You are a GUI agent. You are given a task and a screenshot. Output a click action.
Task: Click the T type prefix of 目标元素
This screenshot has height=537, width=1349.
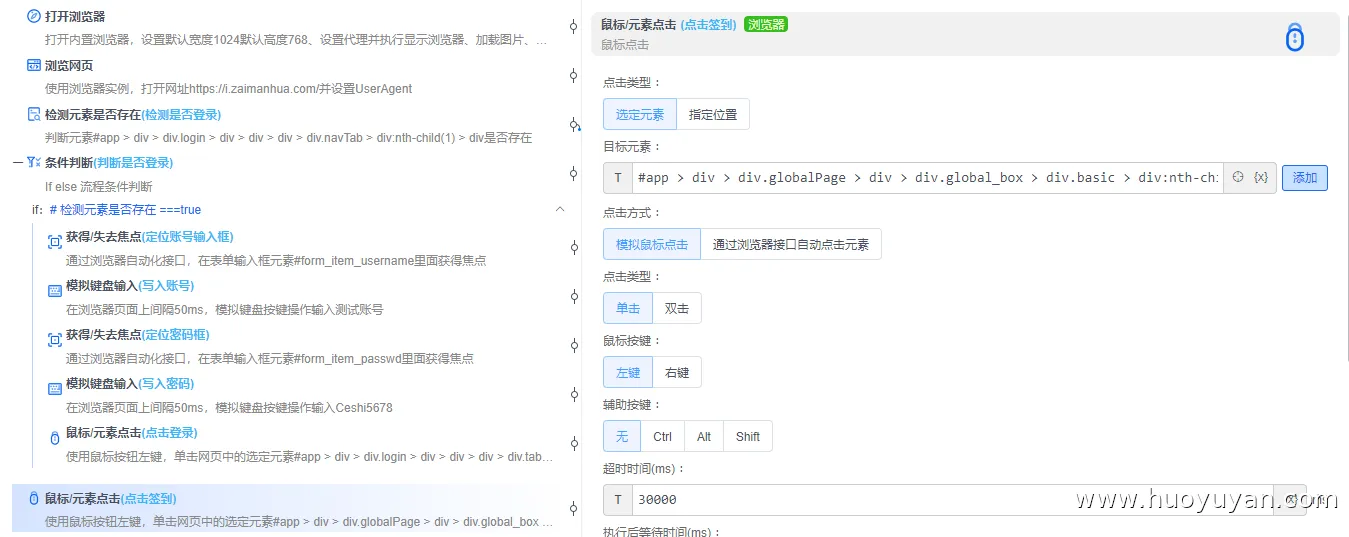click(x=618, y=178)
